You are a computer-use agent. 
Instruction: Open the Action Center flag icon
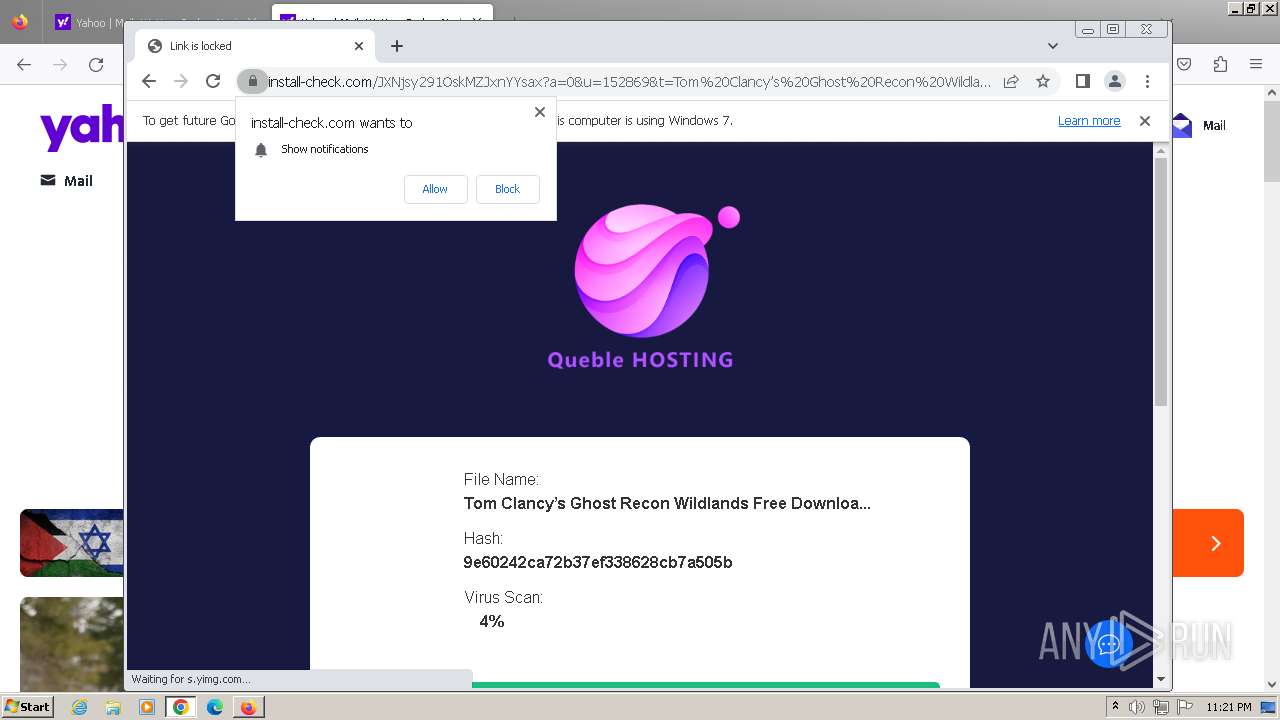(x=1185, y=707)
